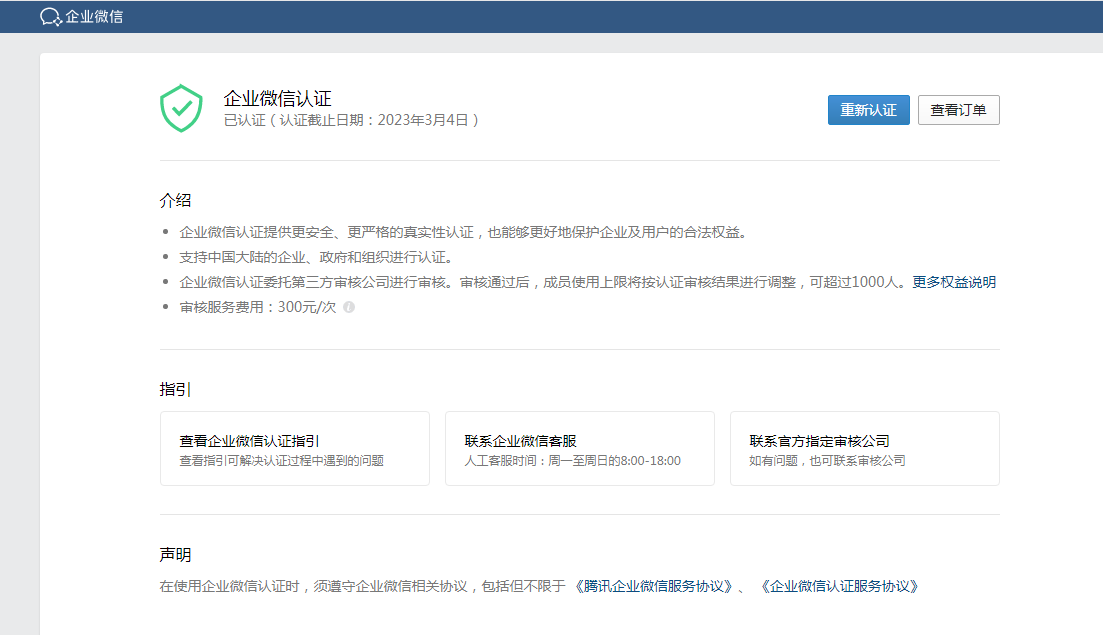1103x635 pixels.
Task: Click the 指引 section heading
Action: tap(175, 390)
